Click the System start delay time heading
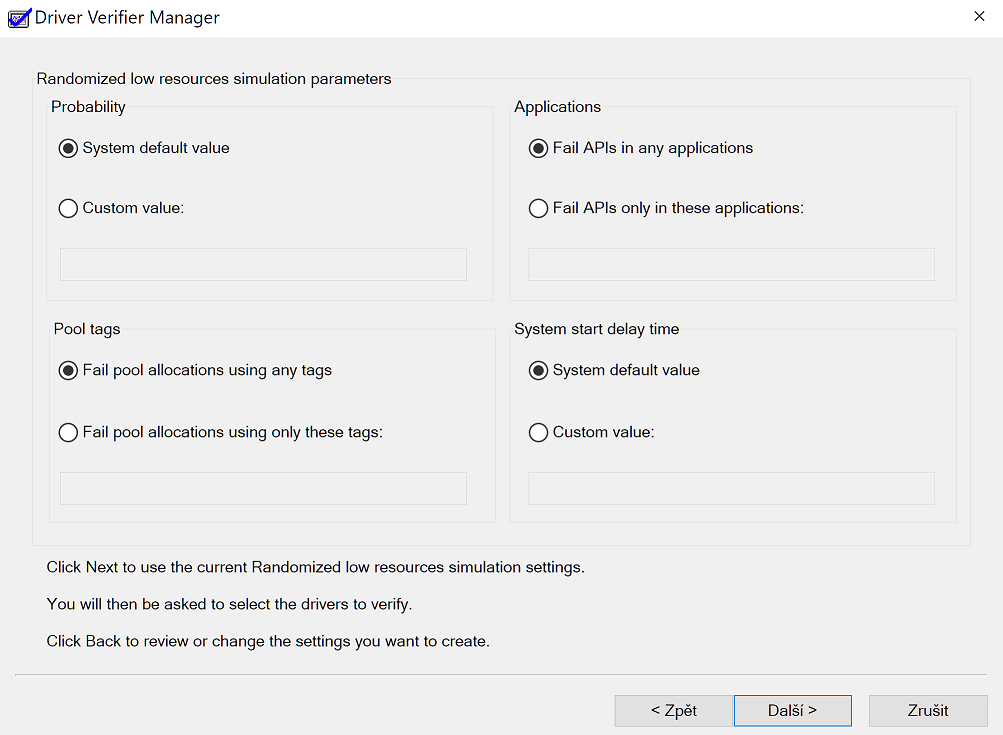The height and width of the screenshot is (735, 1003). pyautogui.click(x=596, y=328)
